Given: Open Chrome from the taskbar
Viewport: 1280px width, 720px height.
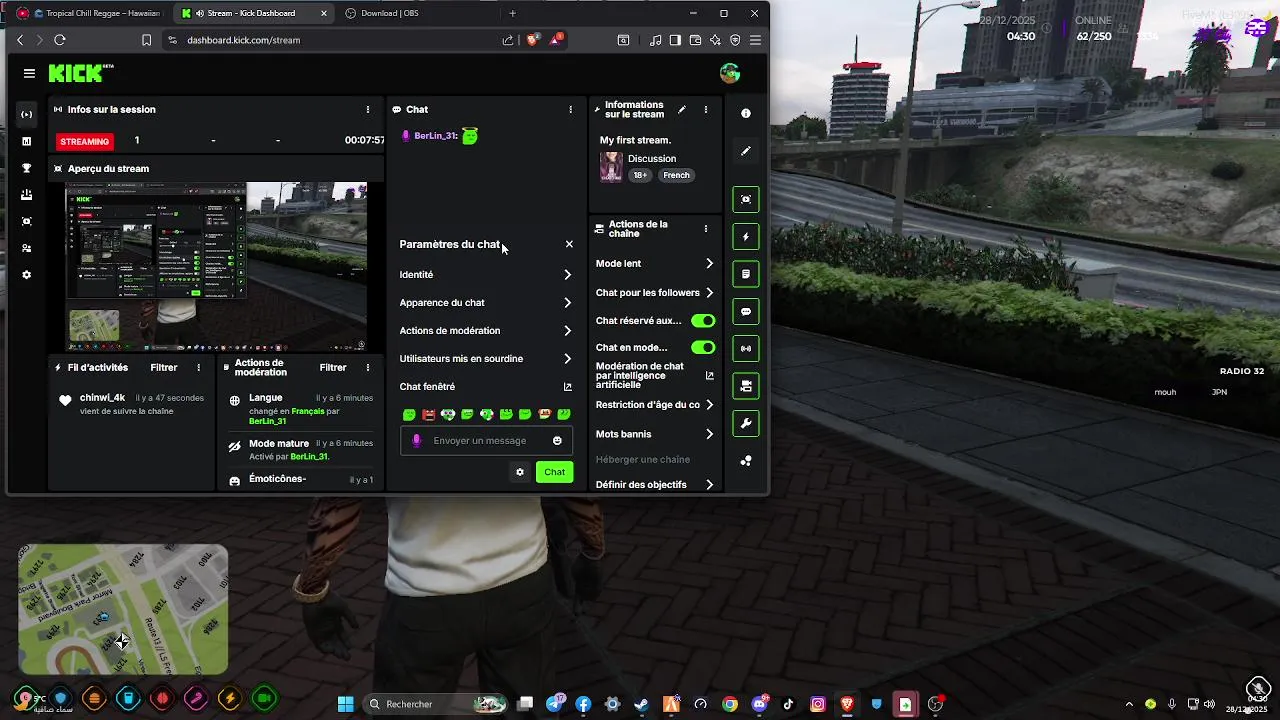Looking at the screenshot, I should pyautogui.click(x=730, y=704).
